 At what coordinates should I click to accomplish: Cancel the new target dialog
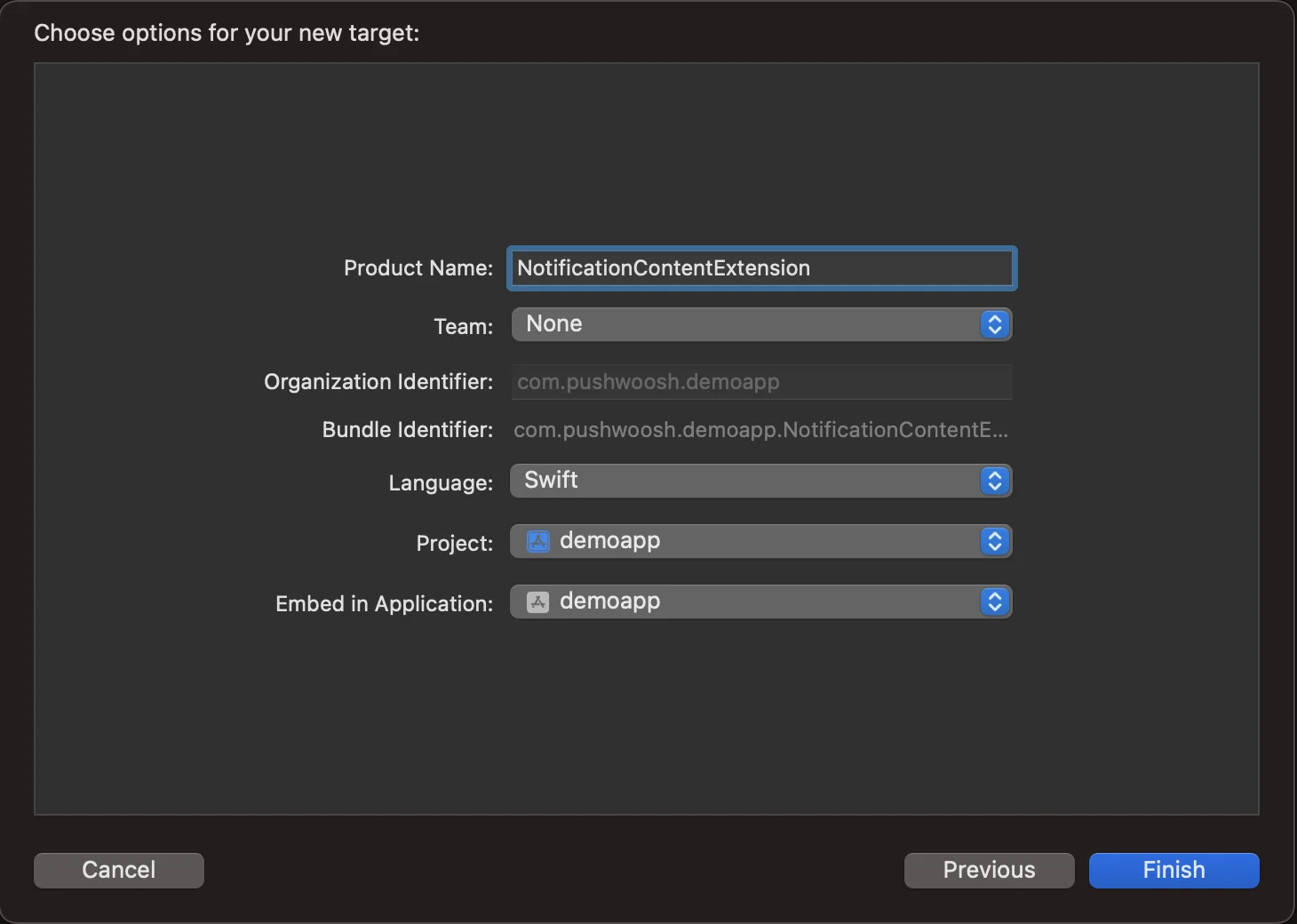click(119, 870)
